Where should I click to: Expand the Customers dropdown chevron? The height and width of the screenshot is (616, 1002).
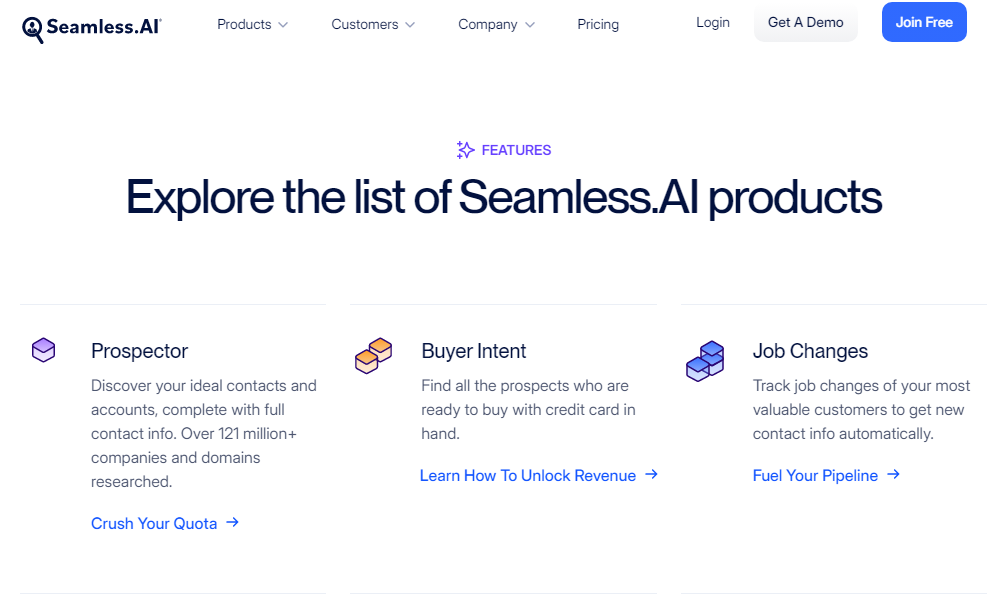coord(410,25)
